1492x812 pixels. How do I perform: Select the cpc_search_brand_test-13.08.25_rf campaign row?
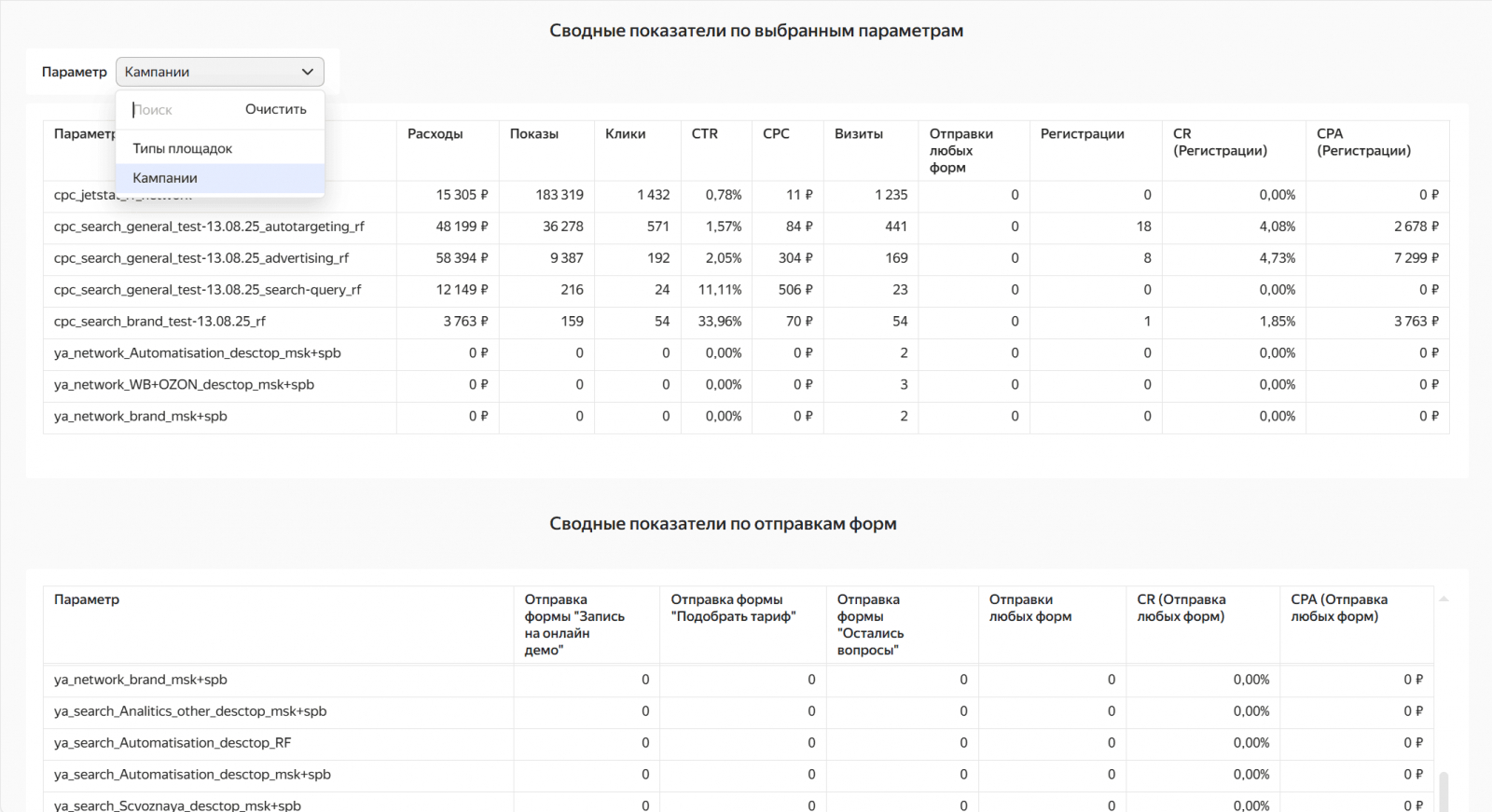point(159,322)
